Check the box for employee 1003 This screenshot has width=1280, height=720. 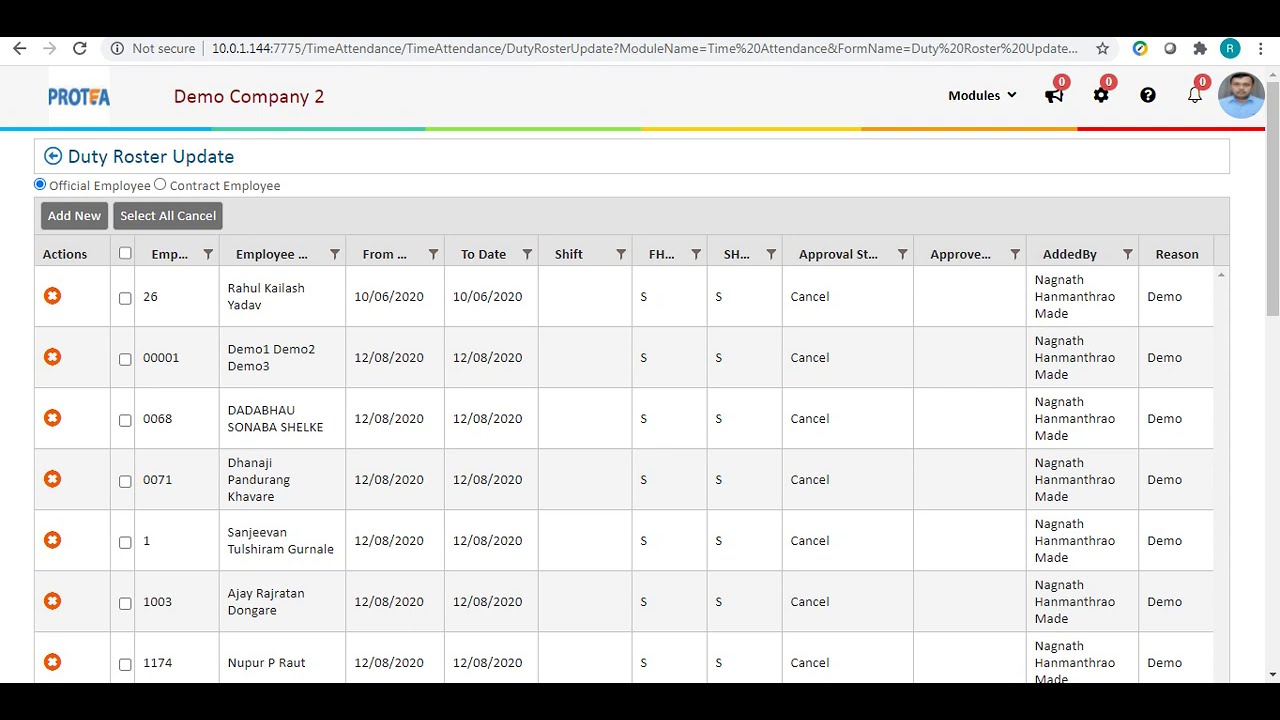click(125, 603)
